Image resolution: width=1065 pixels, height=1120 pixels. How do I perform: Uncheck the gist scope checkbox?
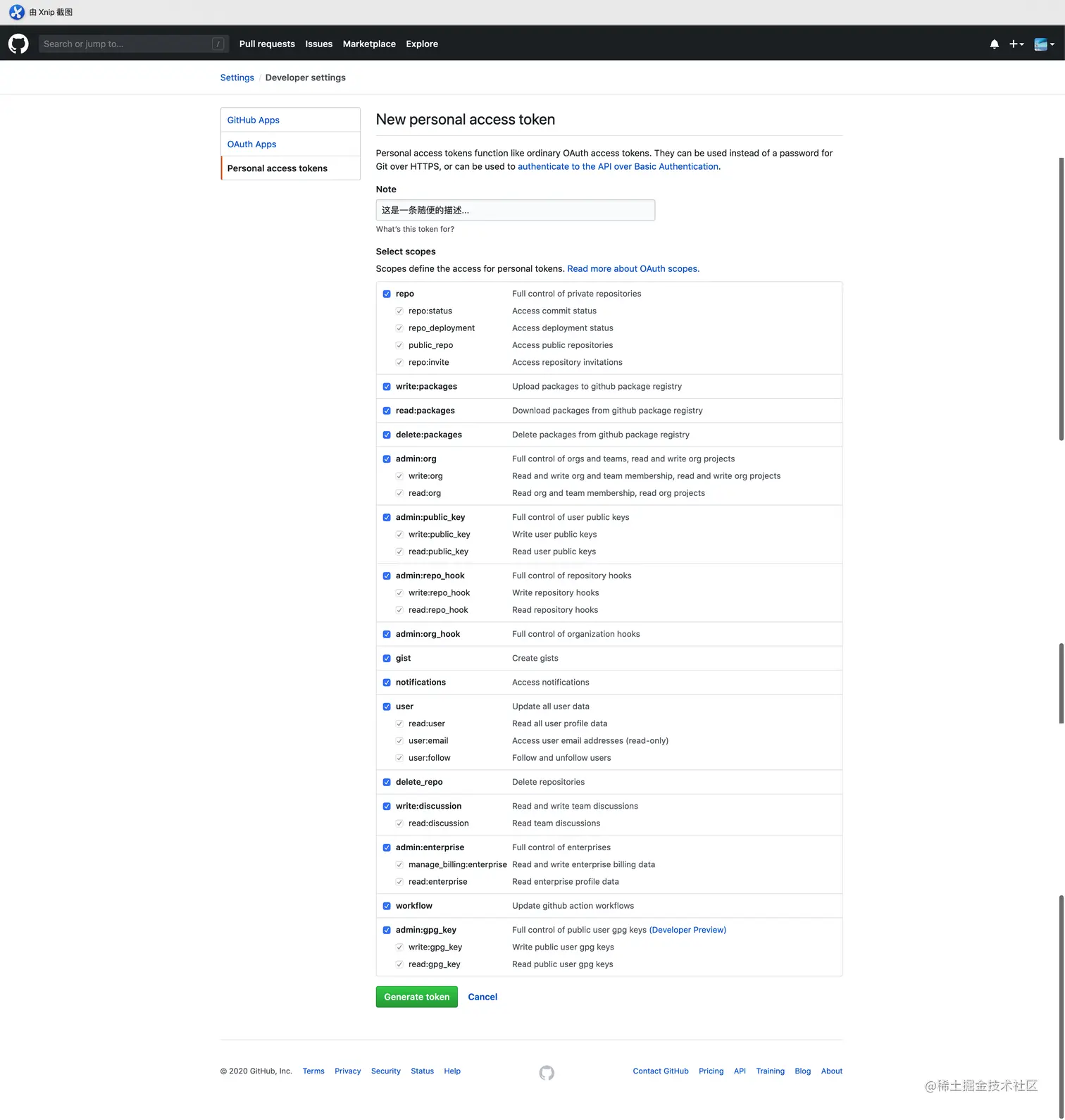coord(387,658)
